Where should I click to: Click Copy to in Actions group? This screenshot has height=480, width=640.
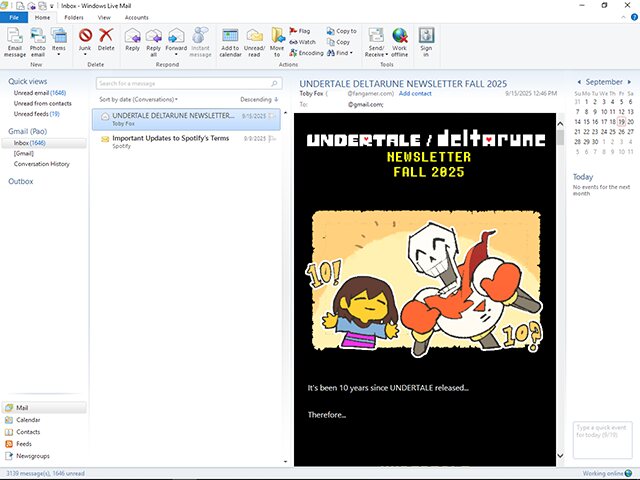[342, 31]
